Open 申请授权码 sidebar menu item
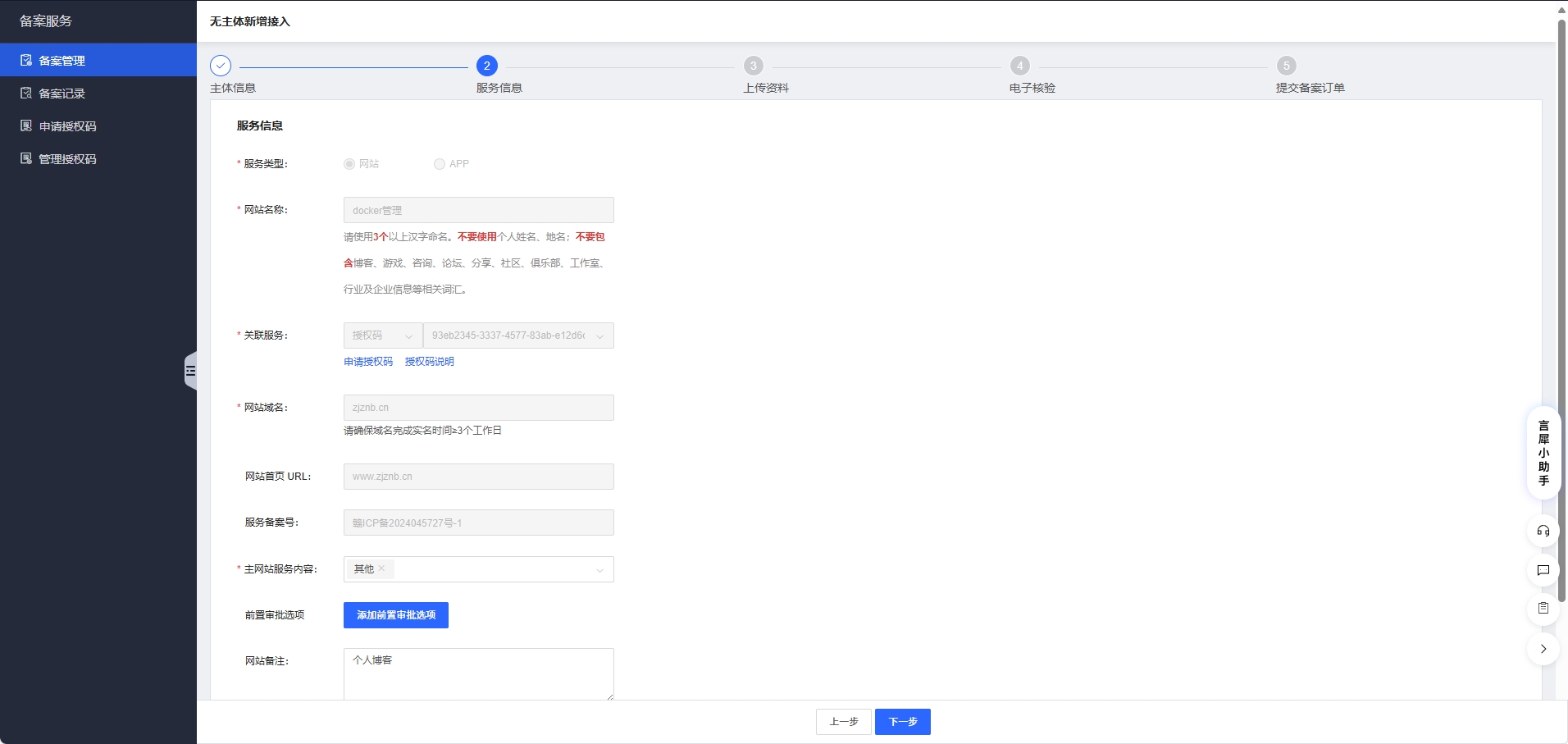Screen dimensions: 1568x744 (x=67, y=126)
